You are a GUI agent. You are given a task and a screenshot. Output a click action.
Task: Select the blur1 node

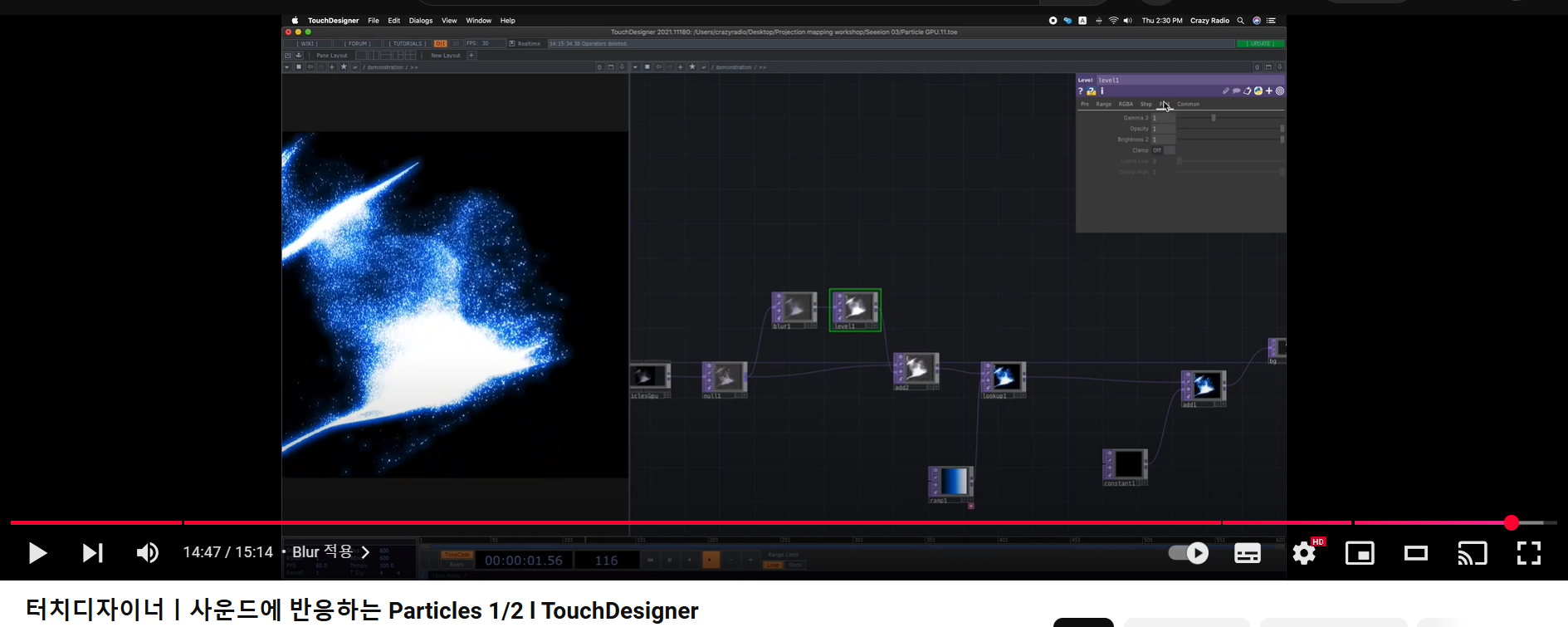click(794, 308)
